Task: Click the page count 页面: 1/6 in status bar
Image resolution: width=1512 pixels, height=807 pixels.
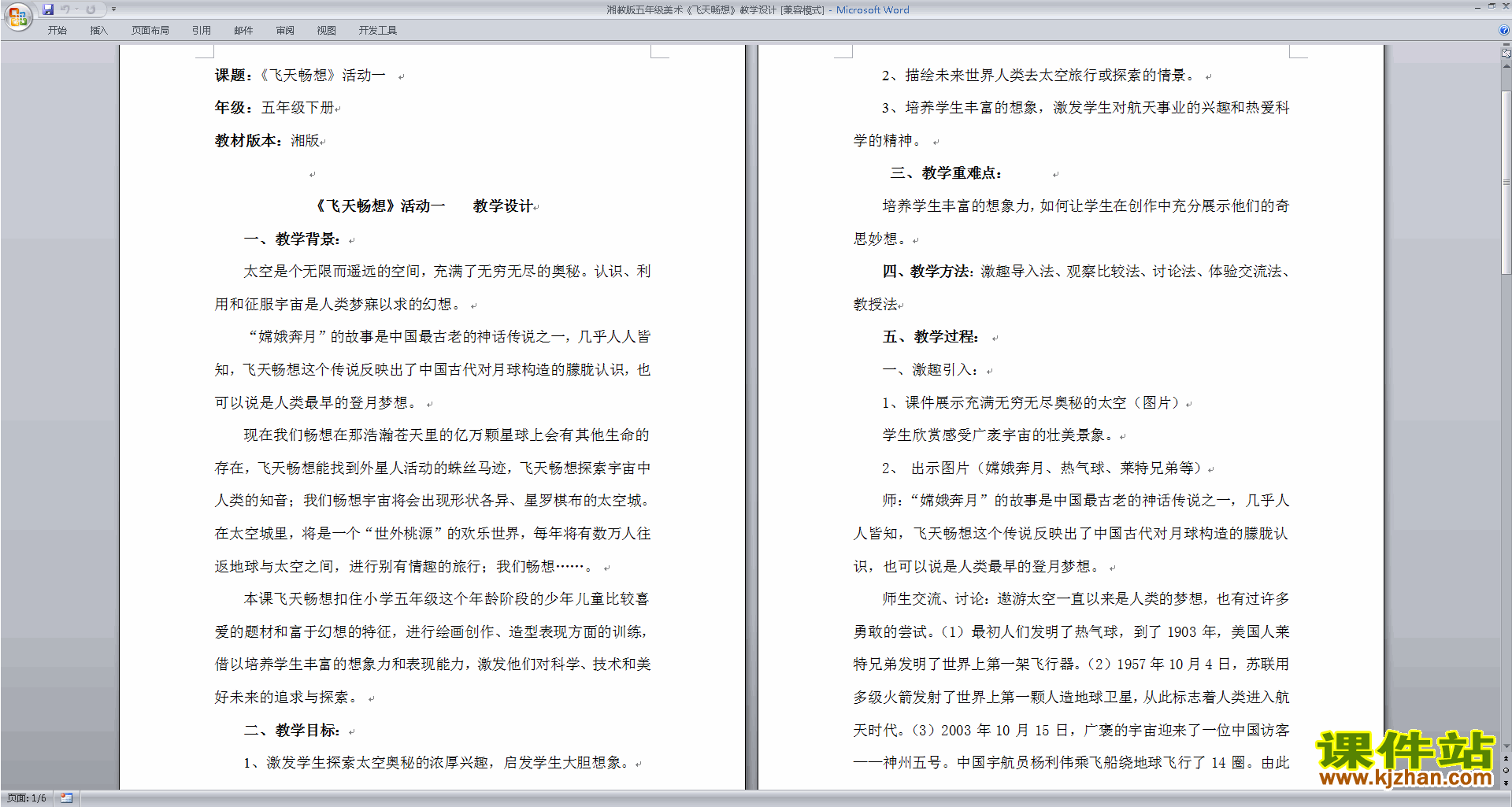Action: pos(27,798)
